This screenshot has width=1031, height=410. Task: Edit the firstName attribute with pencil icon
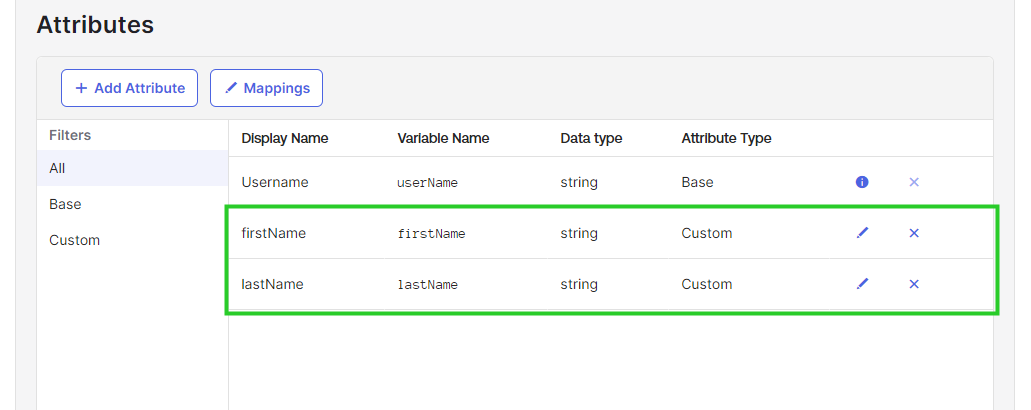862,233
